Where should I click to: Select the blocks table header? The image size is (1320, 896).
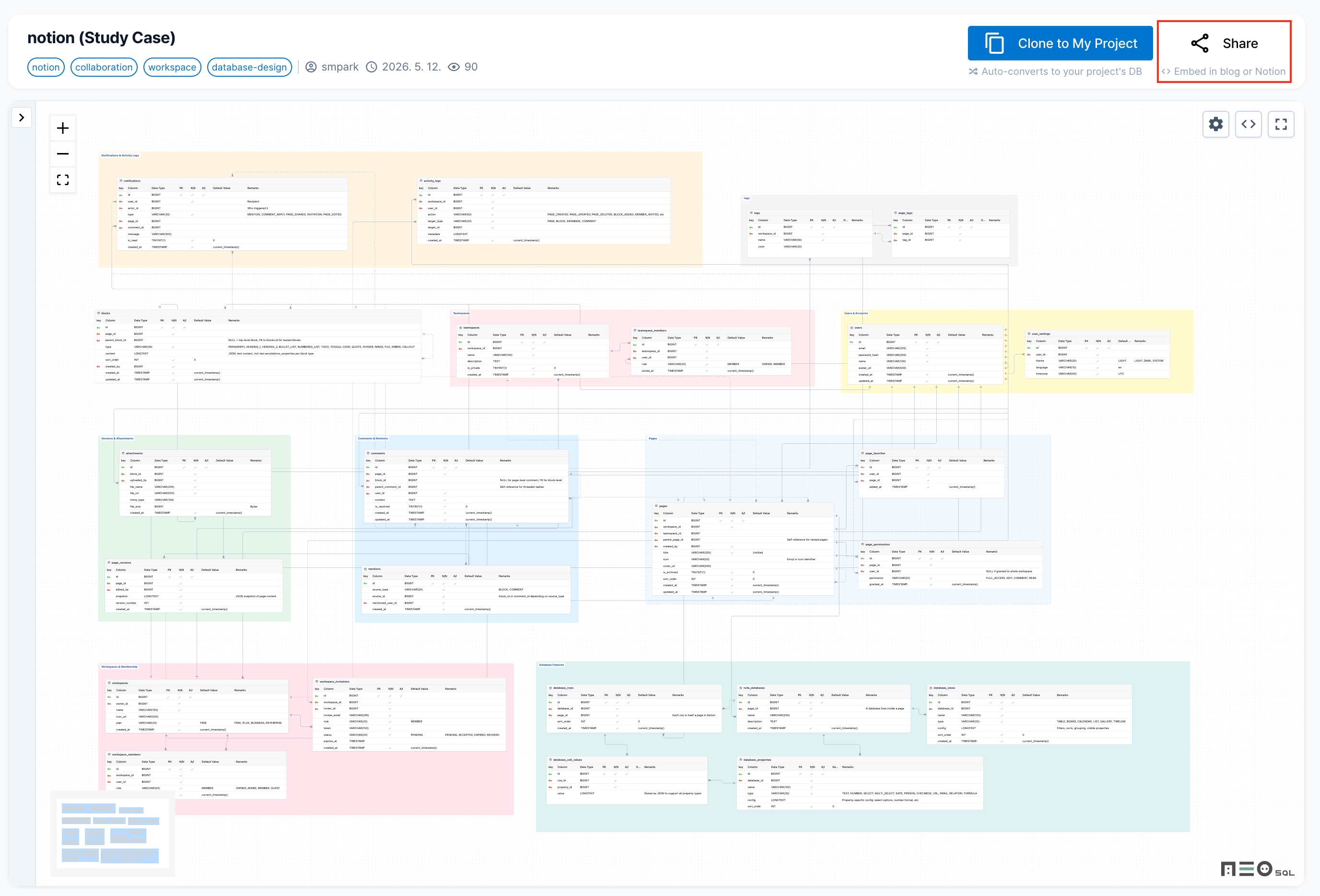point(258,313)
